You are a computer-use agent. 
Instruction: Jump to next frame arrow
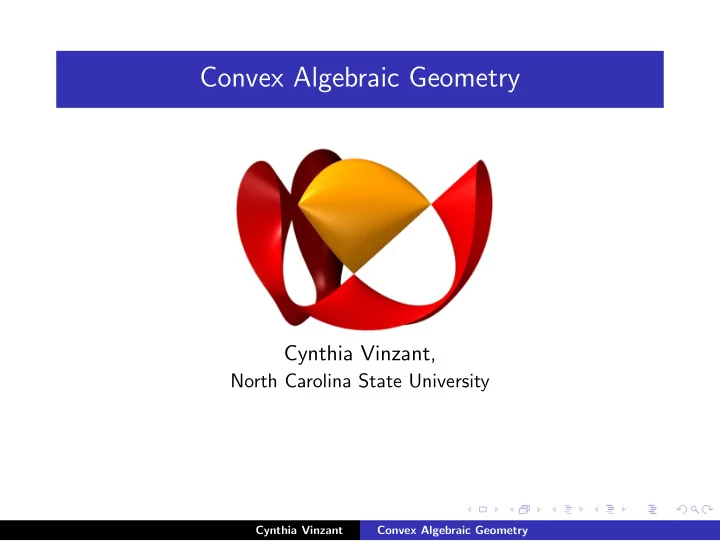pos(539,509)
